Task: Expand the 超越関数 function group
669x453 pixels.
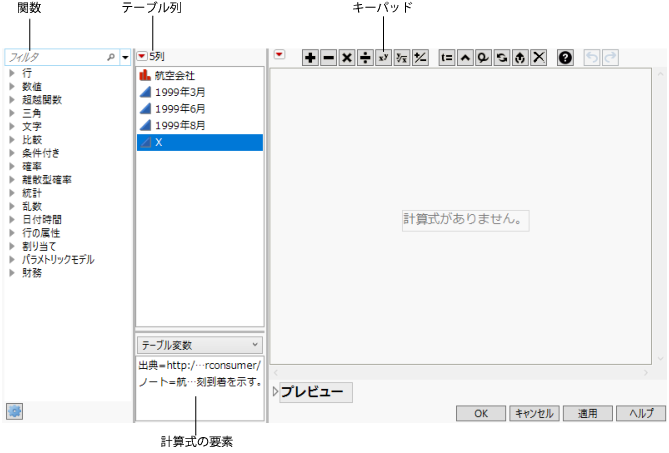Action: tap(12, 100)
